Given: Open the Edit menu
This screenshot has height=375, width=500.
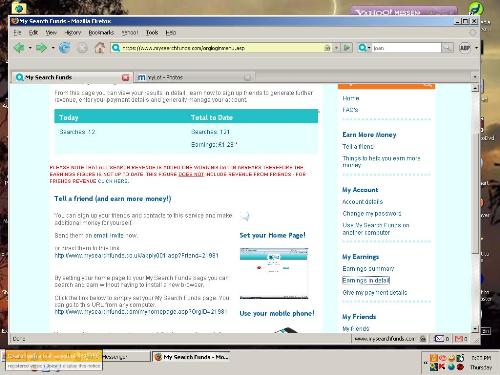Looking at the screenshot, I should 33,32.
